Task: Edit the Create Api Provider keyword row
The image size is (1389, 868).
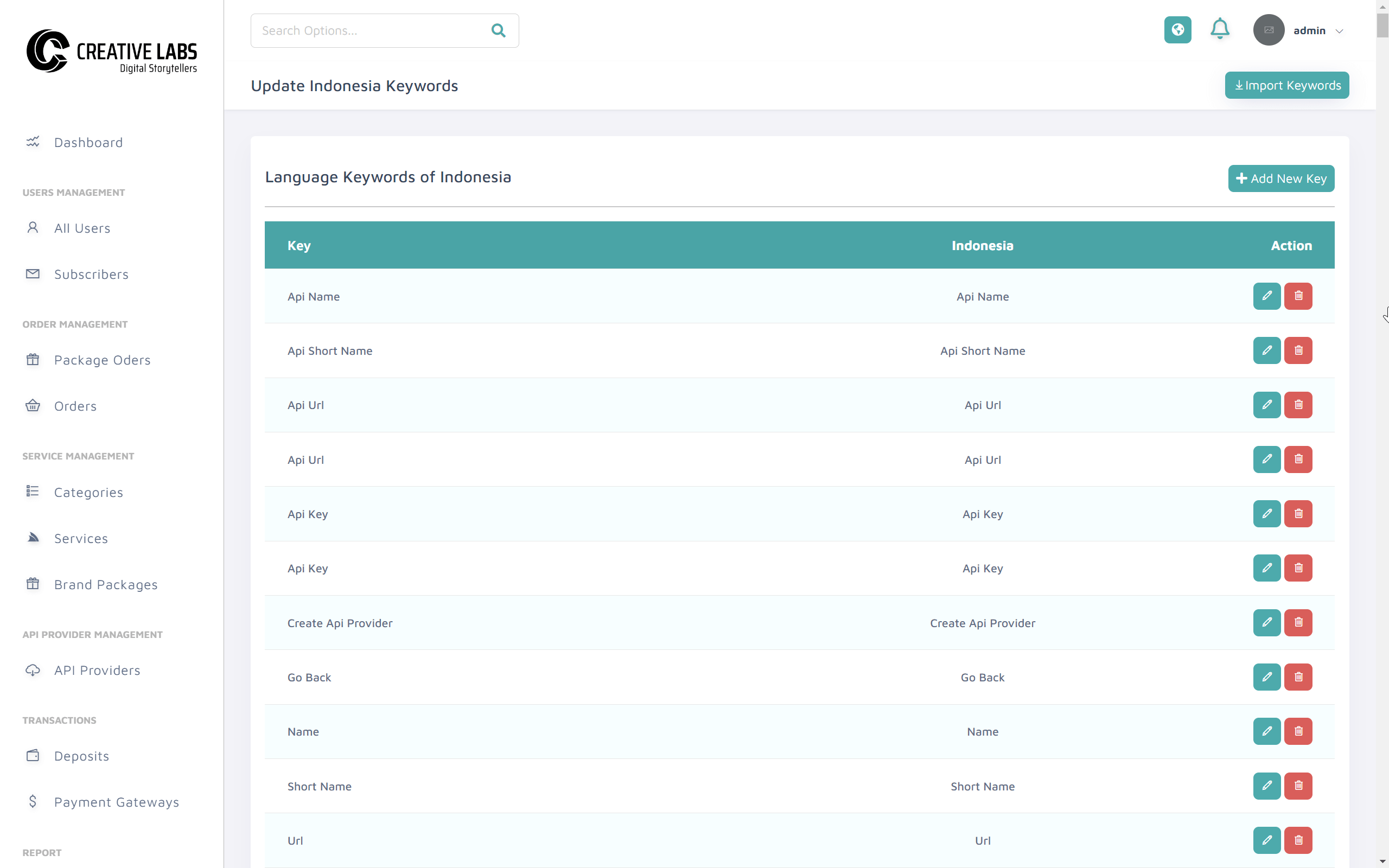Action: (x=1267, y=623)
